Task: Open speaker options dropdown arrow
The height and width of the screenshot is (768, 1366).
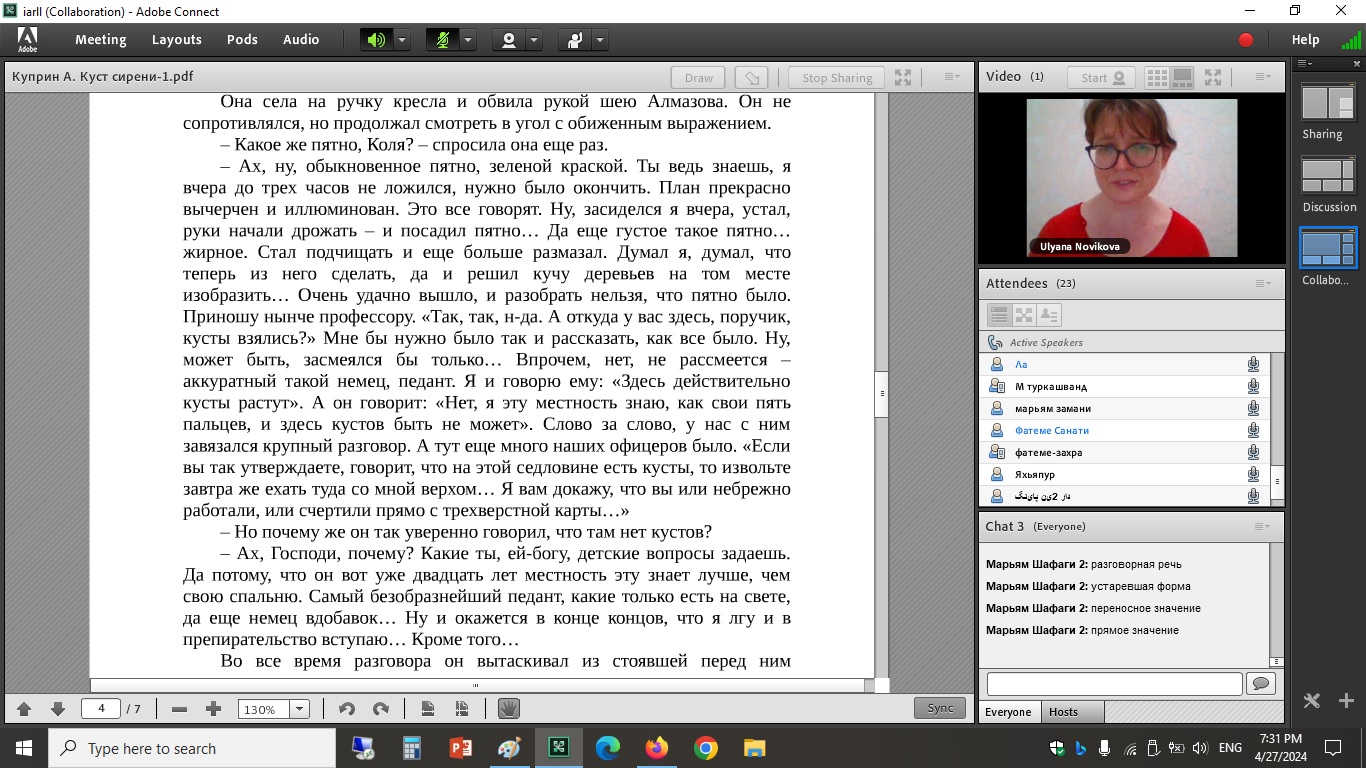Action: (x=402, y=40)
